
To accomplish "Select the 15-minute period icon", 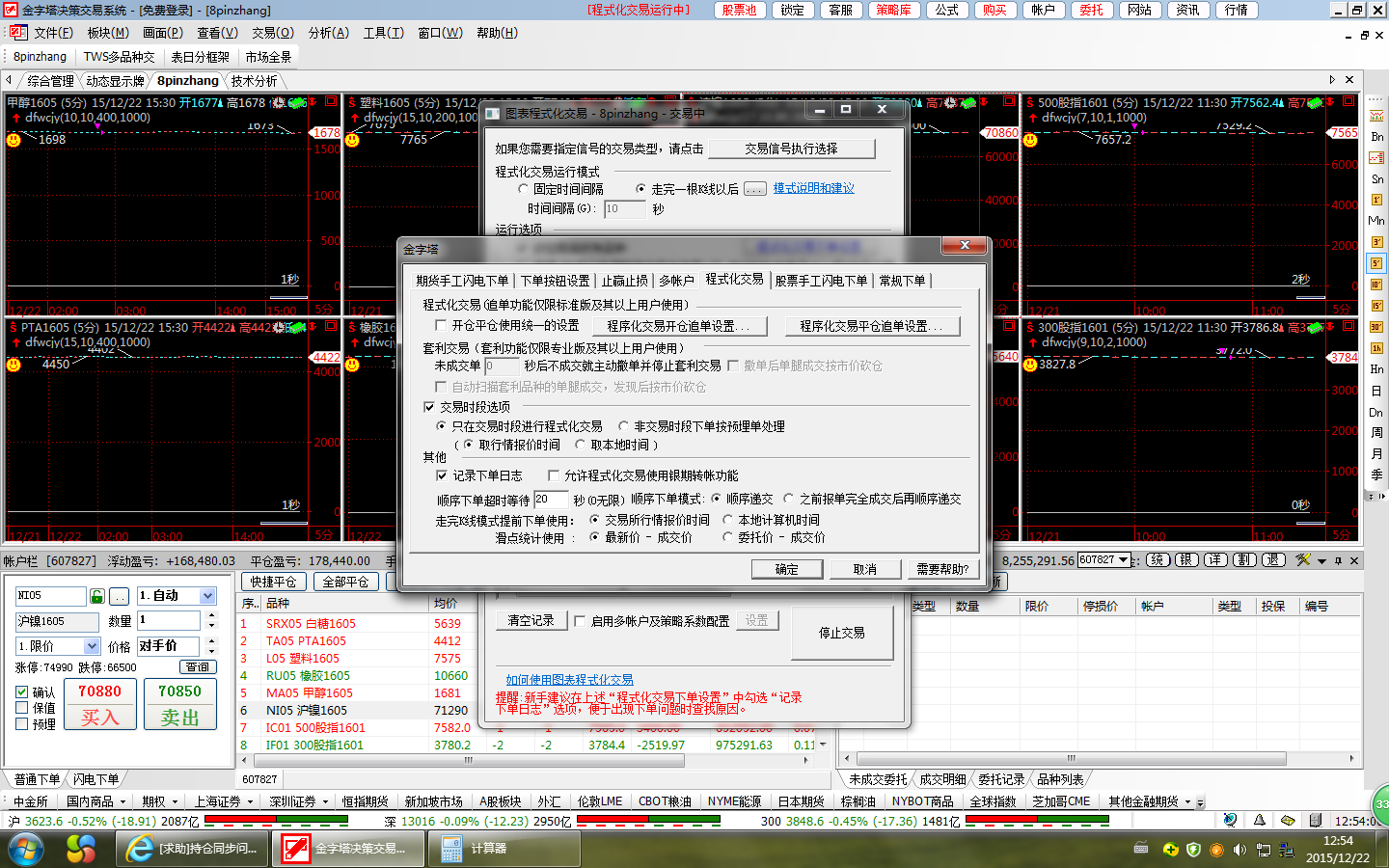I will point(1376,306).
